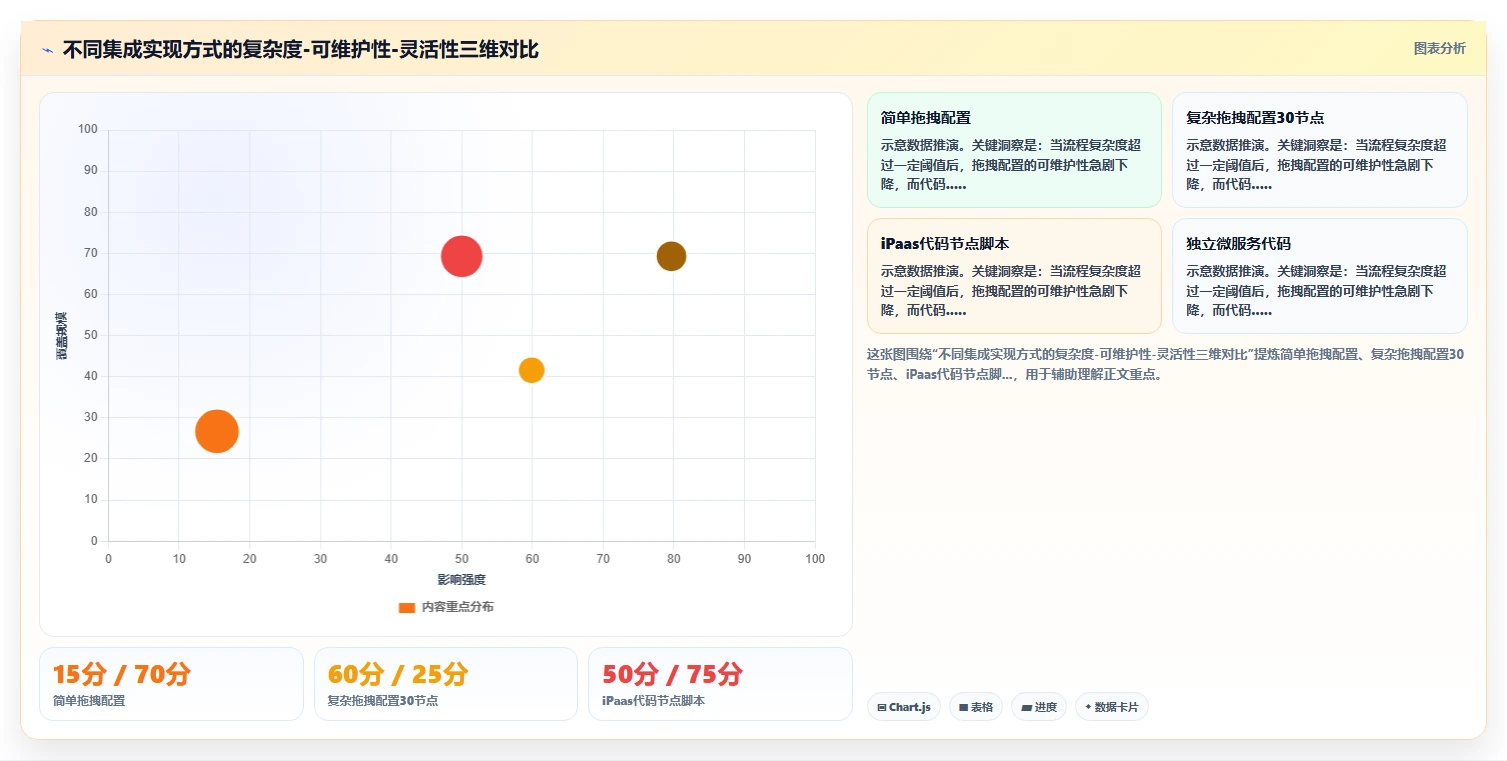Click the icon inside the 表格 chip
Image resolution: width=1507 pixels, height=761 pixels.
[963, 707]
